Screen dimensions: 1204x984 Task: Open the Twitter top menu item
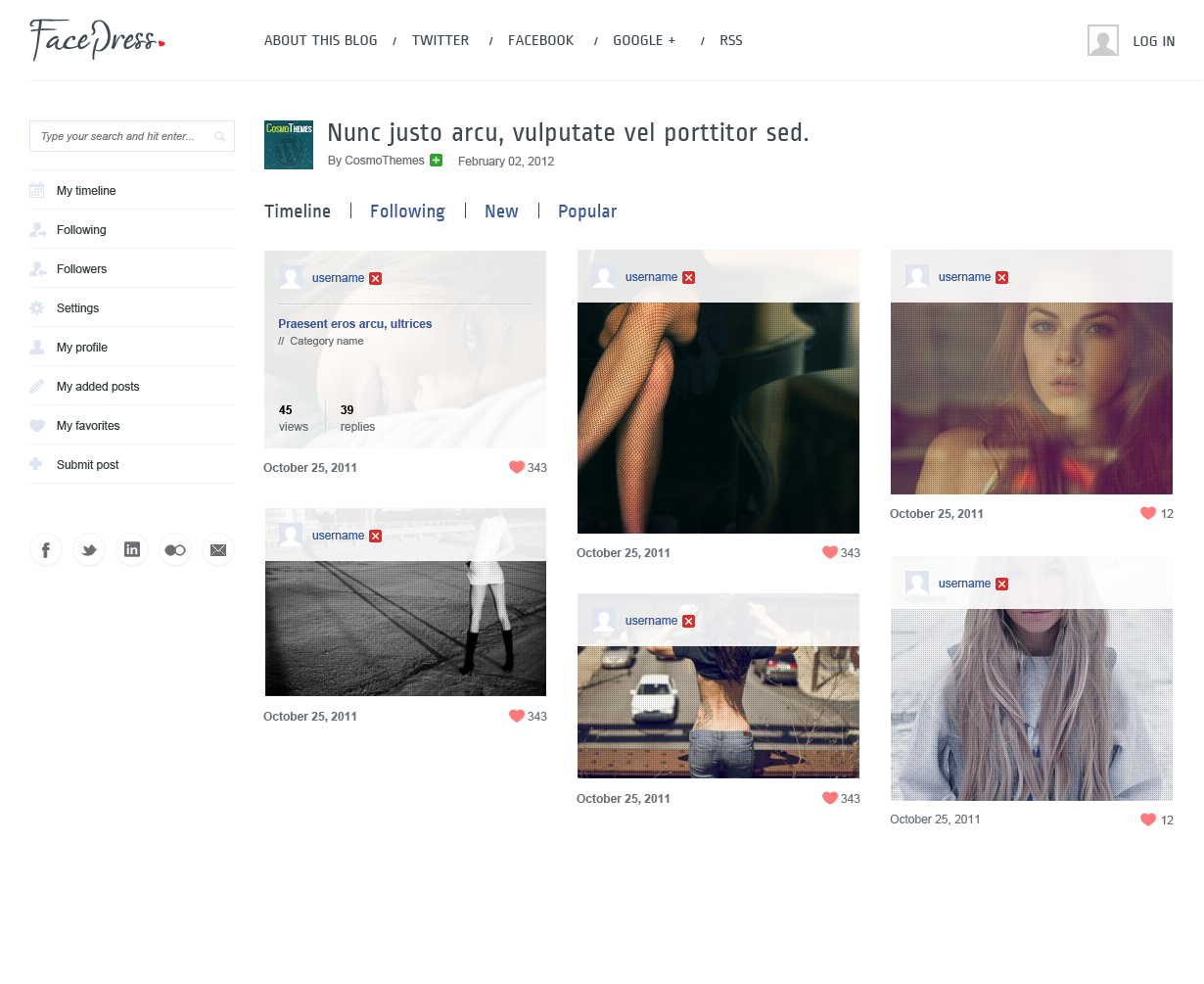tap(440, 40)
